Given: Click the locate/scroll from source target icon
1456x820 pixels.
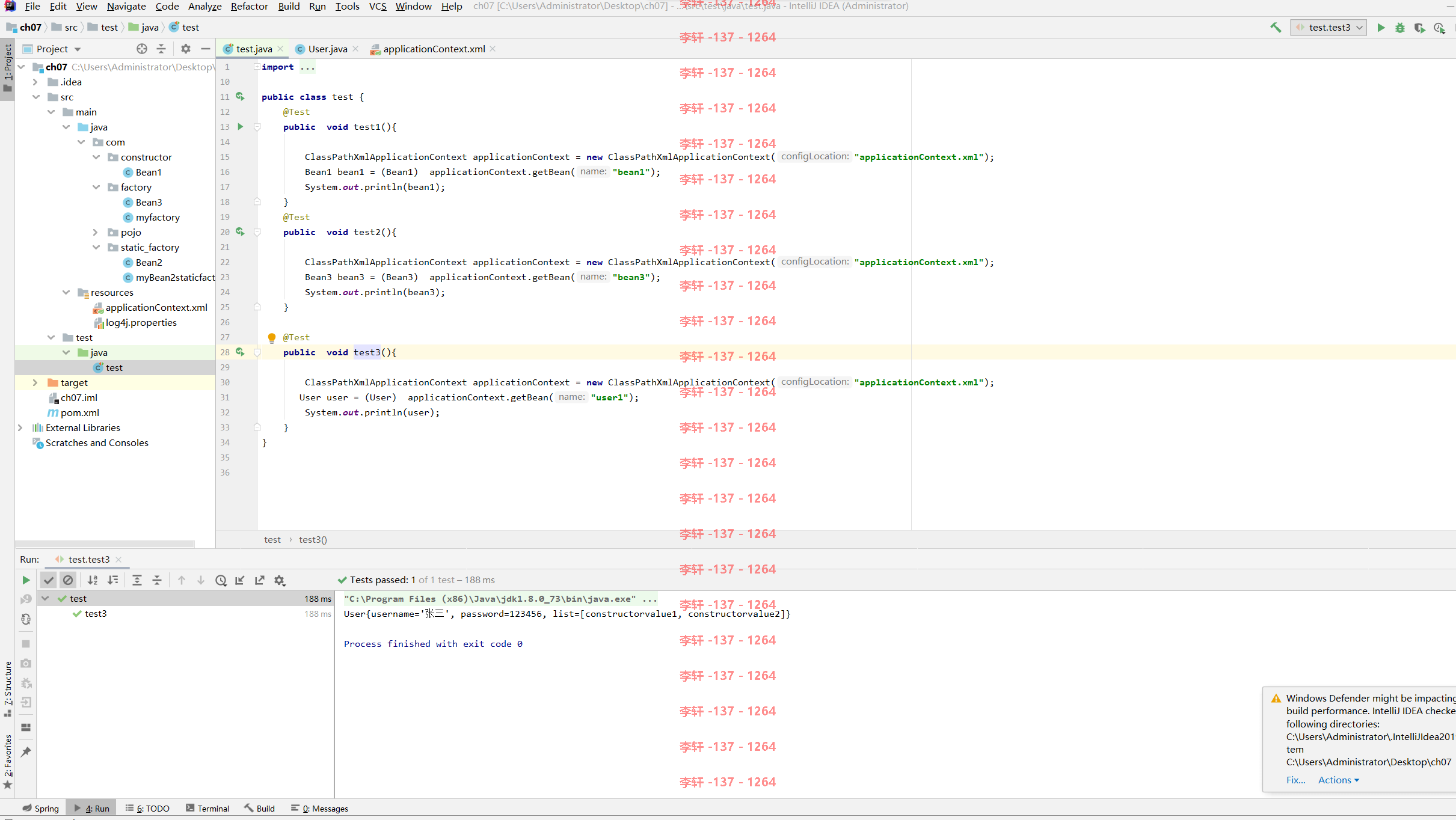Looking at the screenshot, I should [x=142, y=49].
